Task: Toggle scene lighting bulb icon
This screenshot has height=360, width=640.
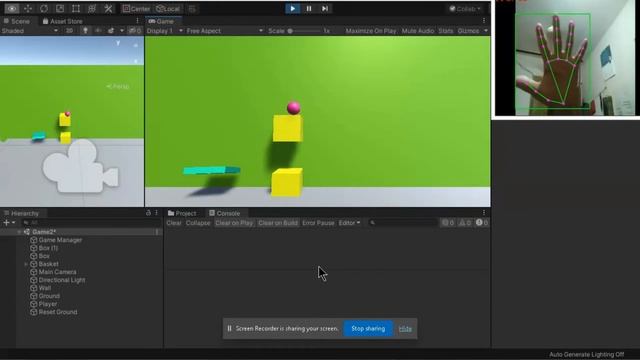Action: 85,31
